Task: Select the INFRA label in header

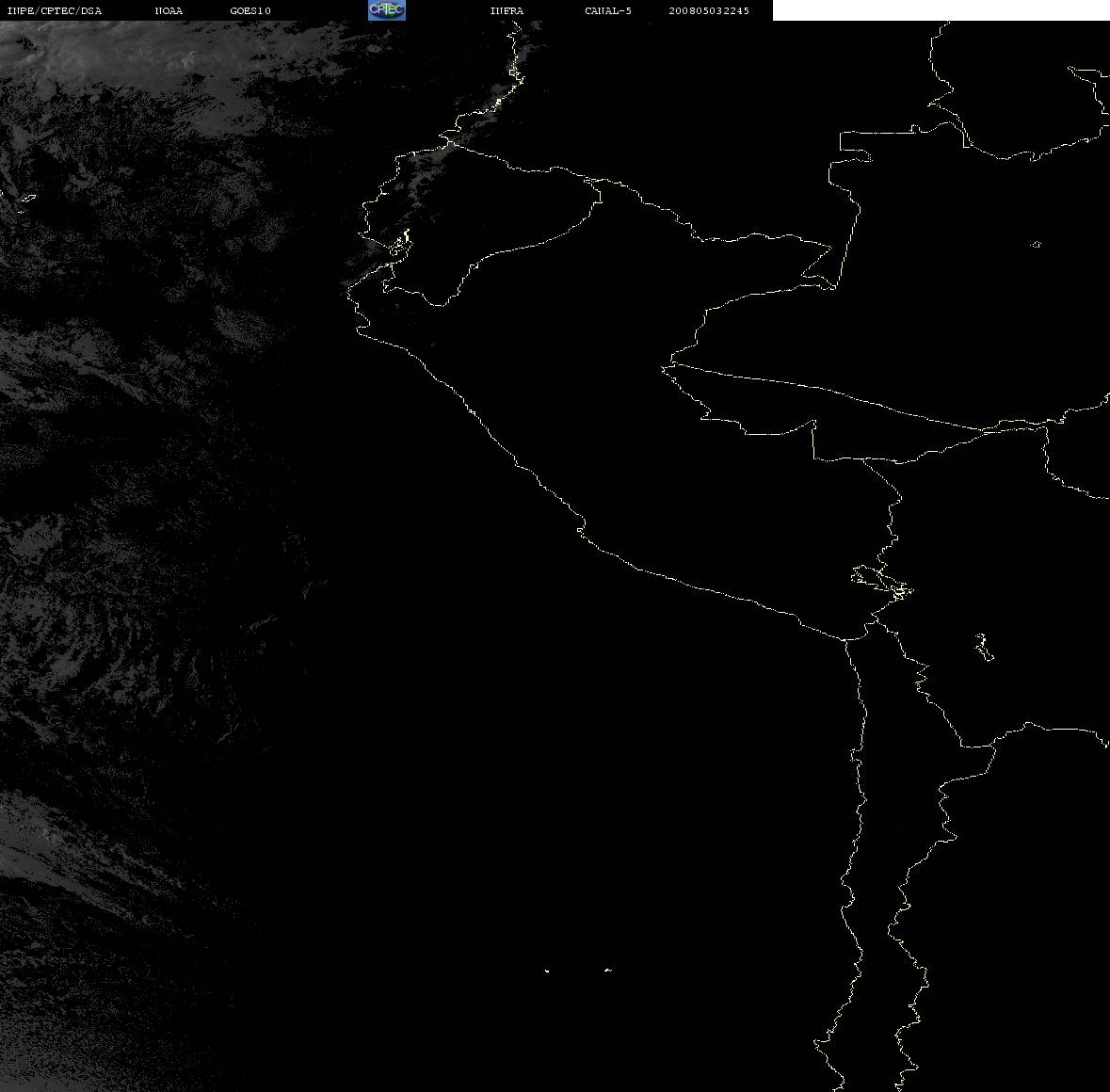Action: 507,10
